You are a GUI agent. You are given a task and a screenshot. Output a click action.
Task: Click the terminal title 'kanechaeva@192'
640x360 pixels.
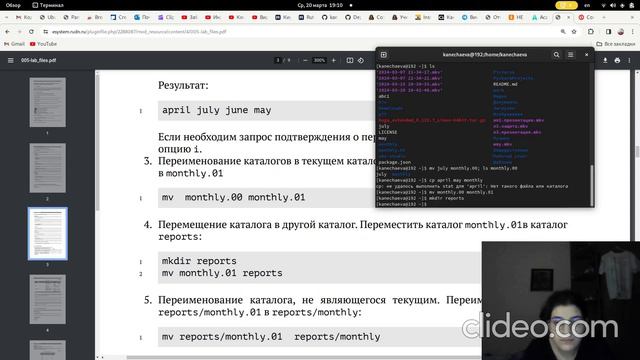484,55
